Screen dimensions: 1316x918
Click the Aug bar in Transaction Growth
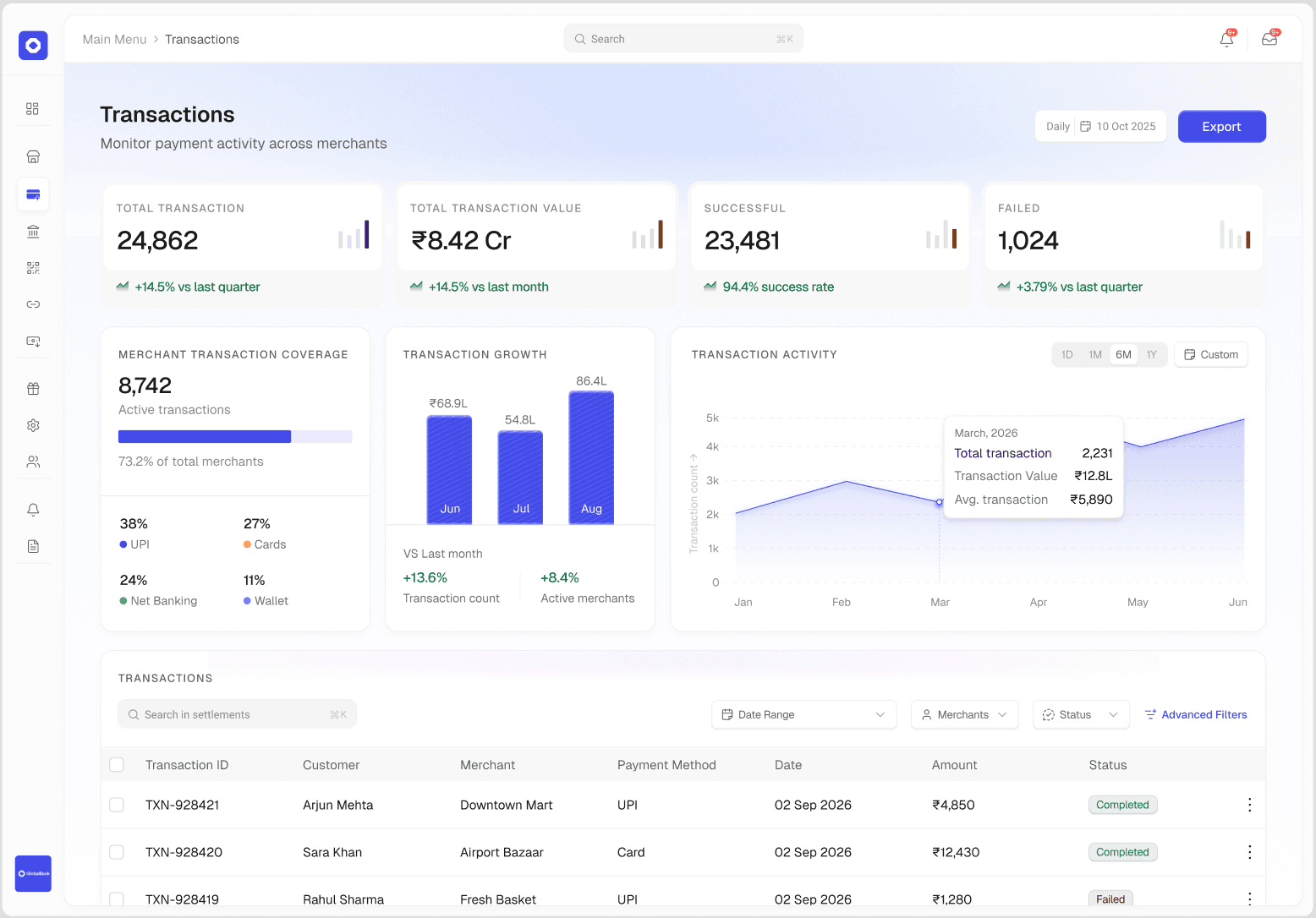591,457
